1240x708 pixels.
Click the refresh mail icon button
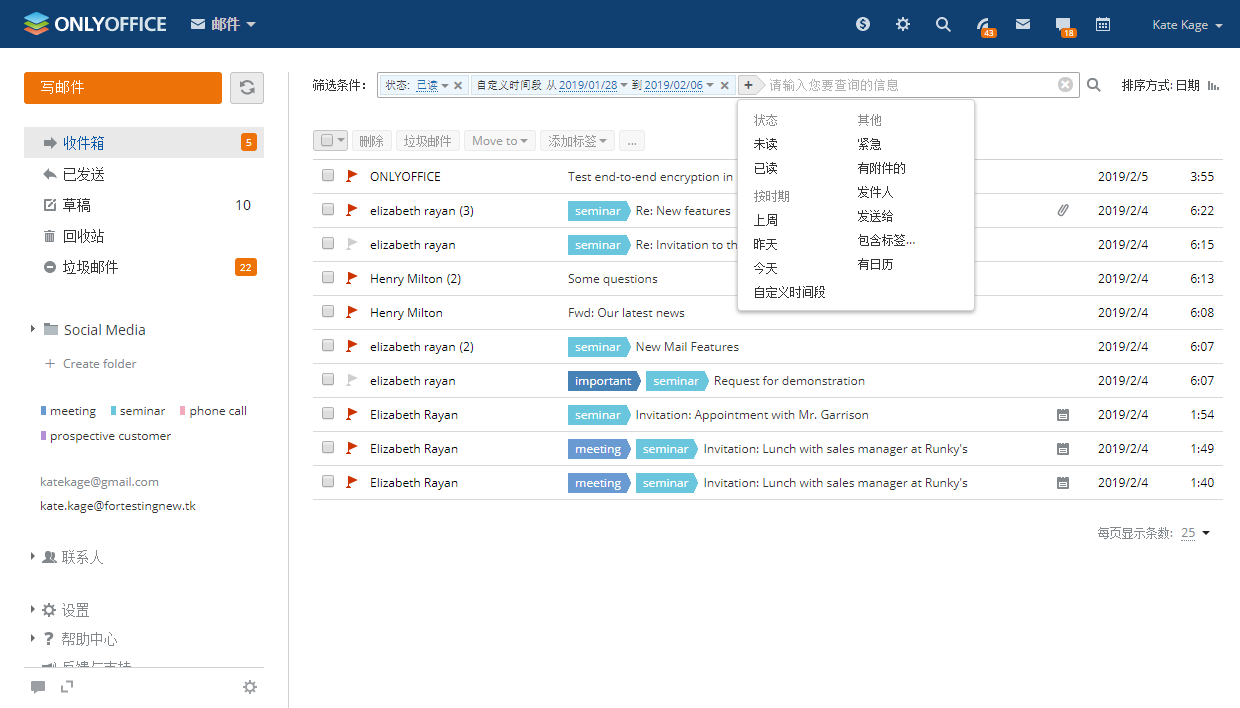point(247,88)
